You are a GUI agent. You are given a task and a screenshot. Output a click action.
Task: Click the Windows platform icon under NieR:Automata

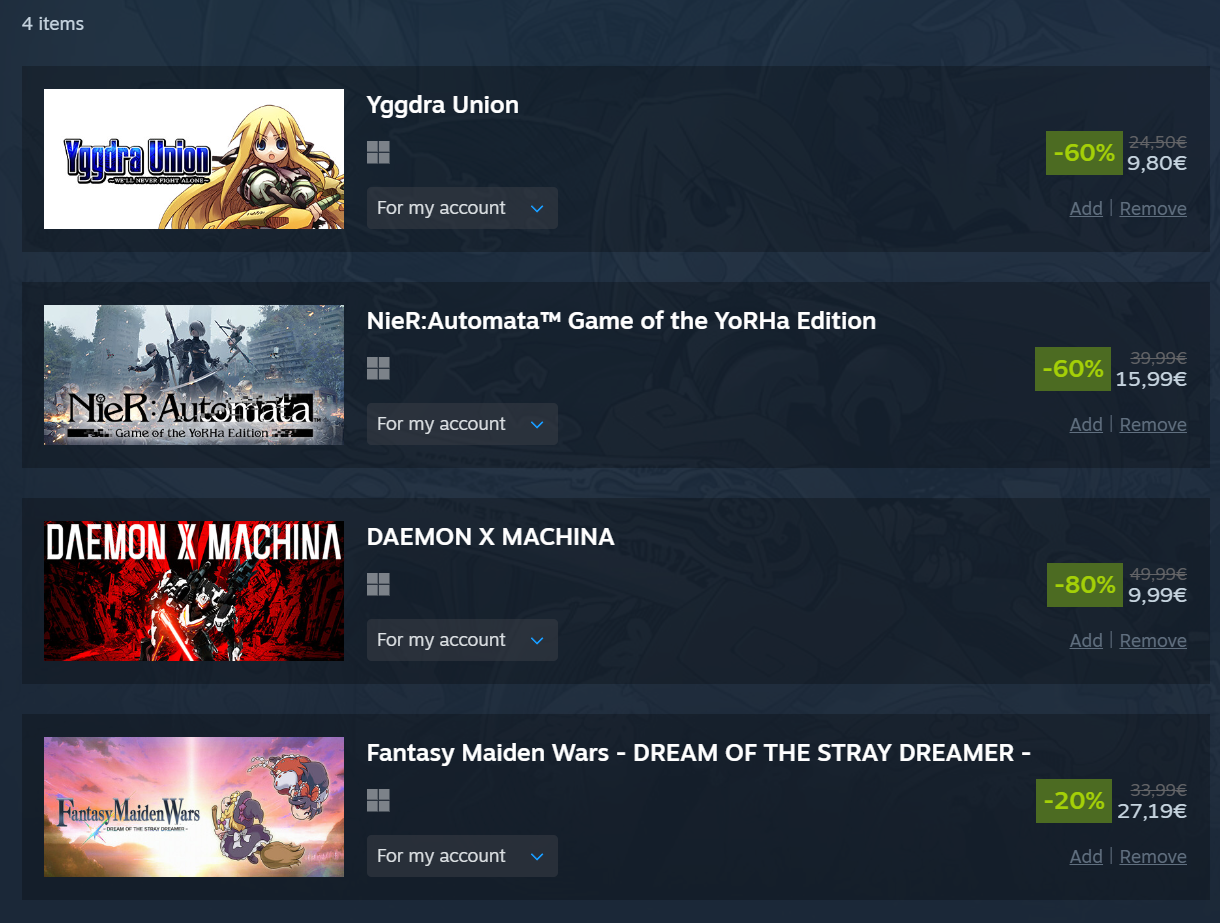coord(378,368)
